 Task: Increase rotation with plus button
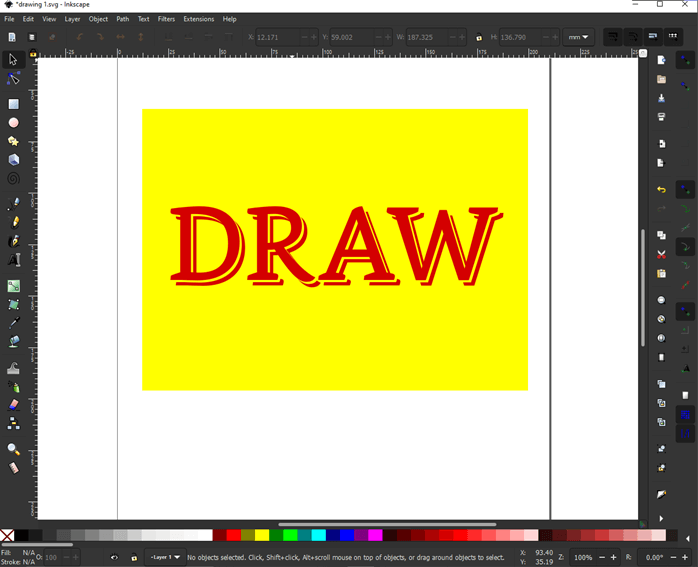coord(685,557)
